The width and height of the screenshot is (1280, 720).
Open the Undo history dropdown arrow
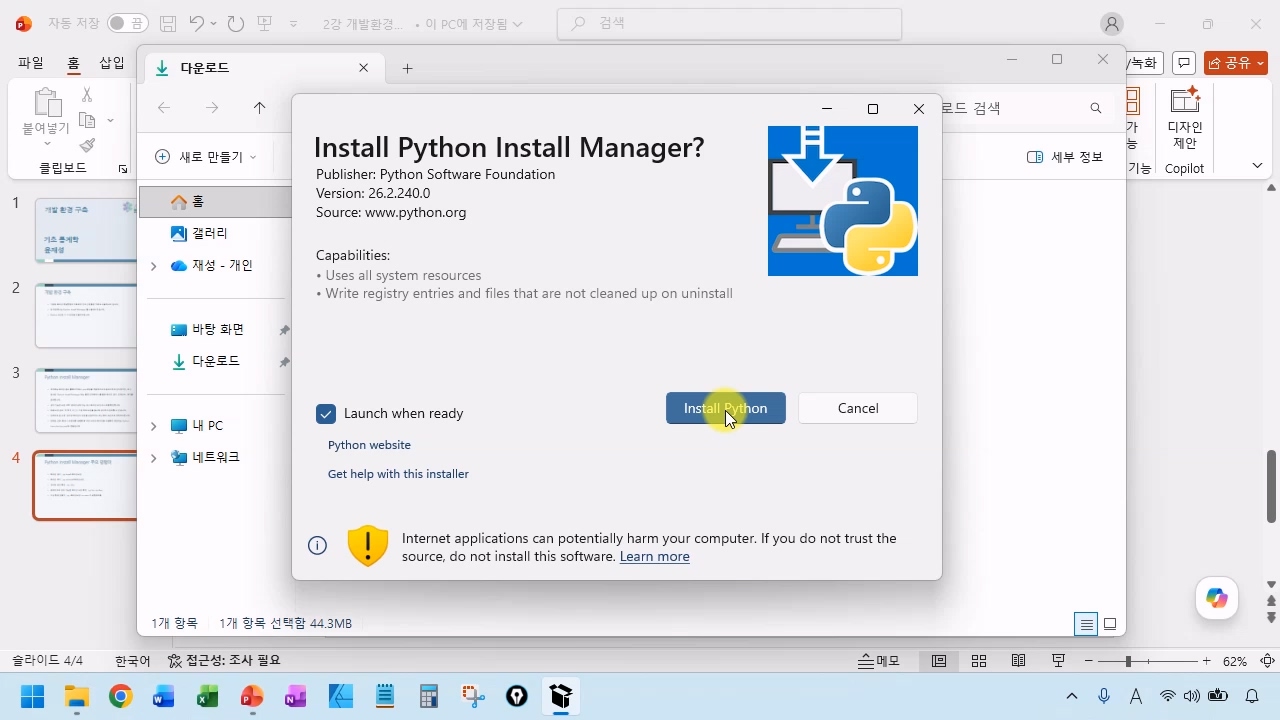coord(214,24)
